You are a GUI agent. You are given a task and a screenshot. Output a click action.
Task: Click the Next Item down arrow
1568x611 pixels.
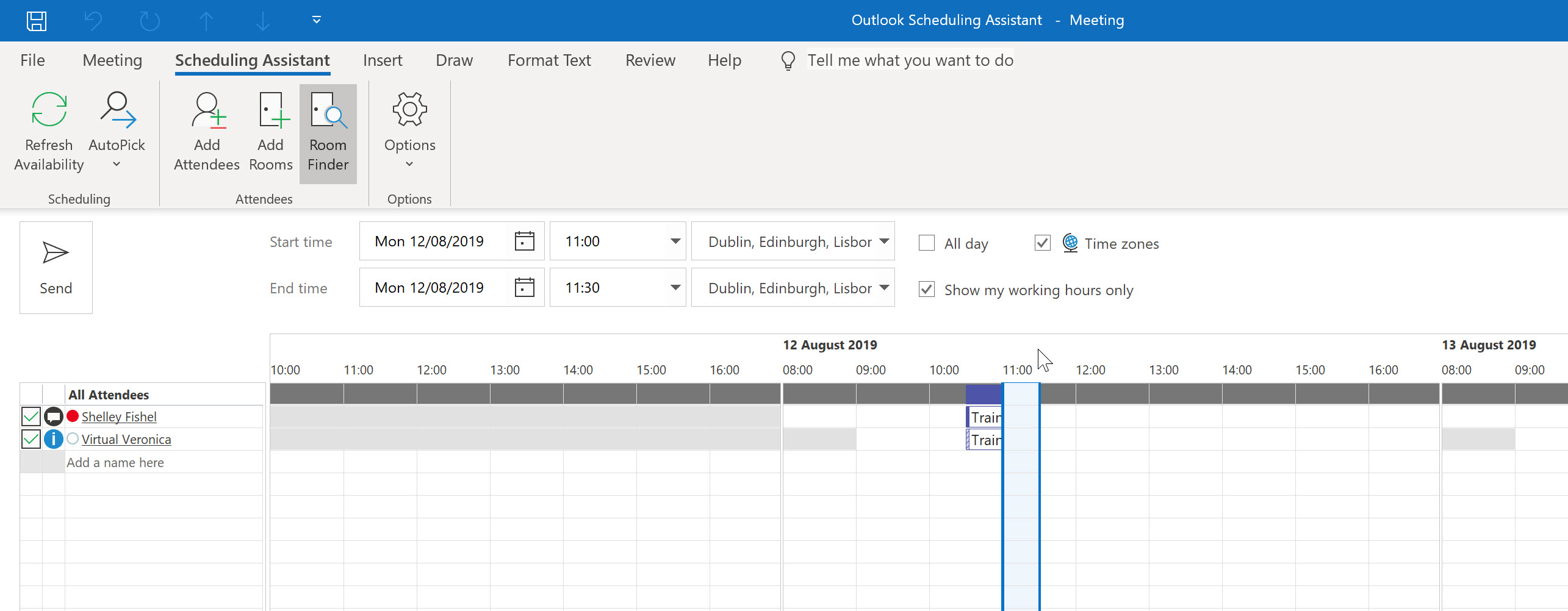tap(263, 21)
